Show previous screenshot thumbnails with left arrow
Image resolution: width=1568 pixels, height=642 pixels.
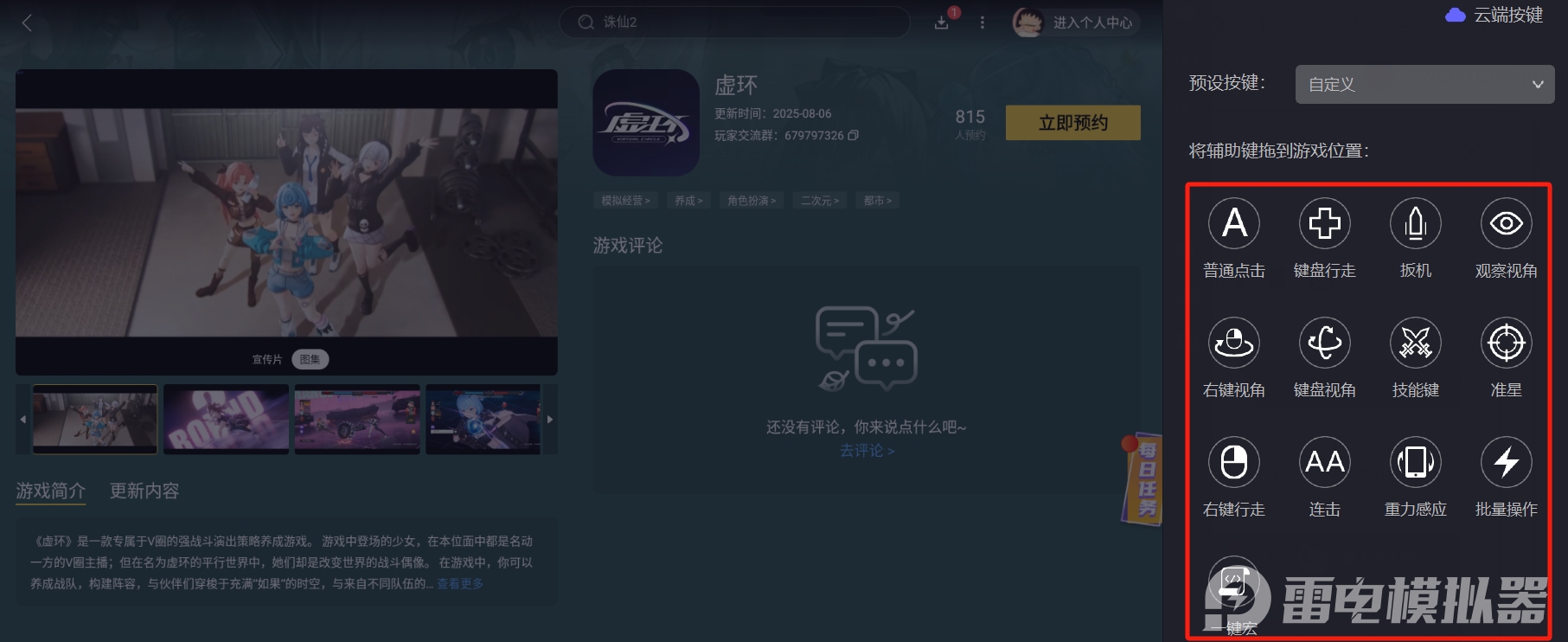click(x=23, y=420)
